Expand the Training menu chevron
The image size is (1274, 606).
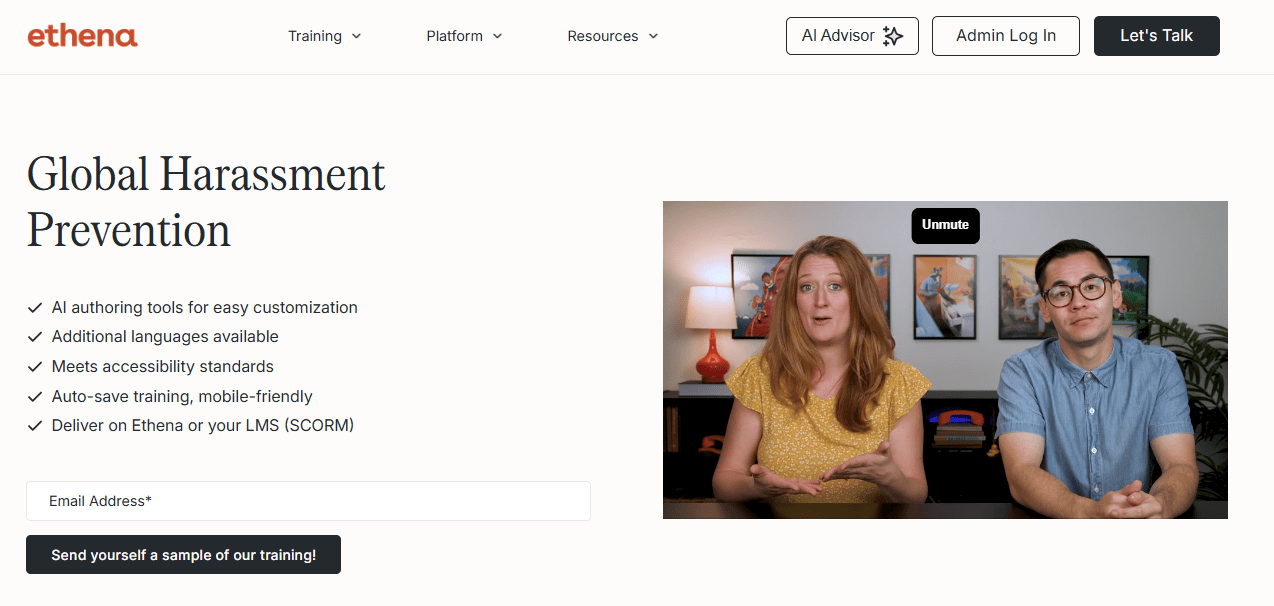(357, 36)
